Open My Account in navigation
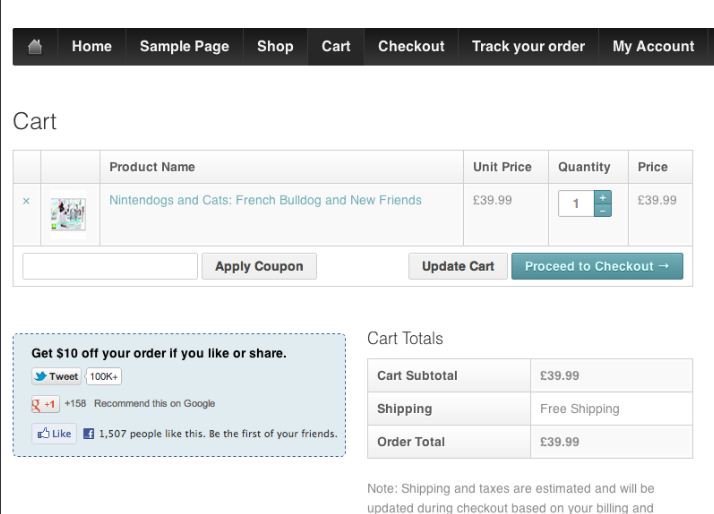Screen dimensions: 714x514 tap(653, 46)
